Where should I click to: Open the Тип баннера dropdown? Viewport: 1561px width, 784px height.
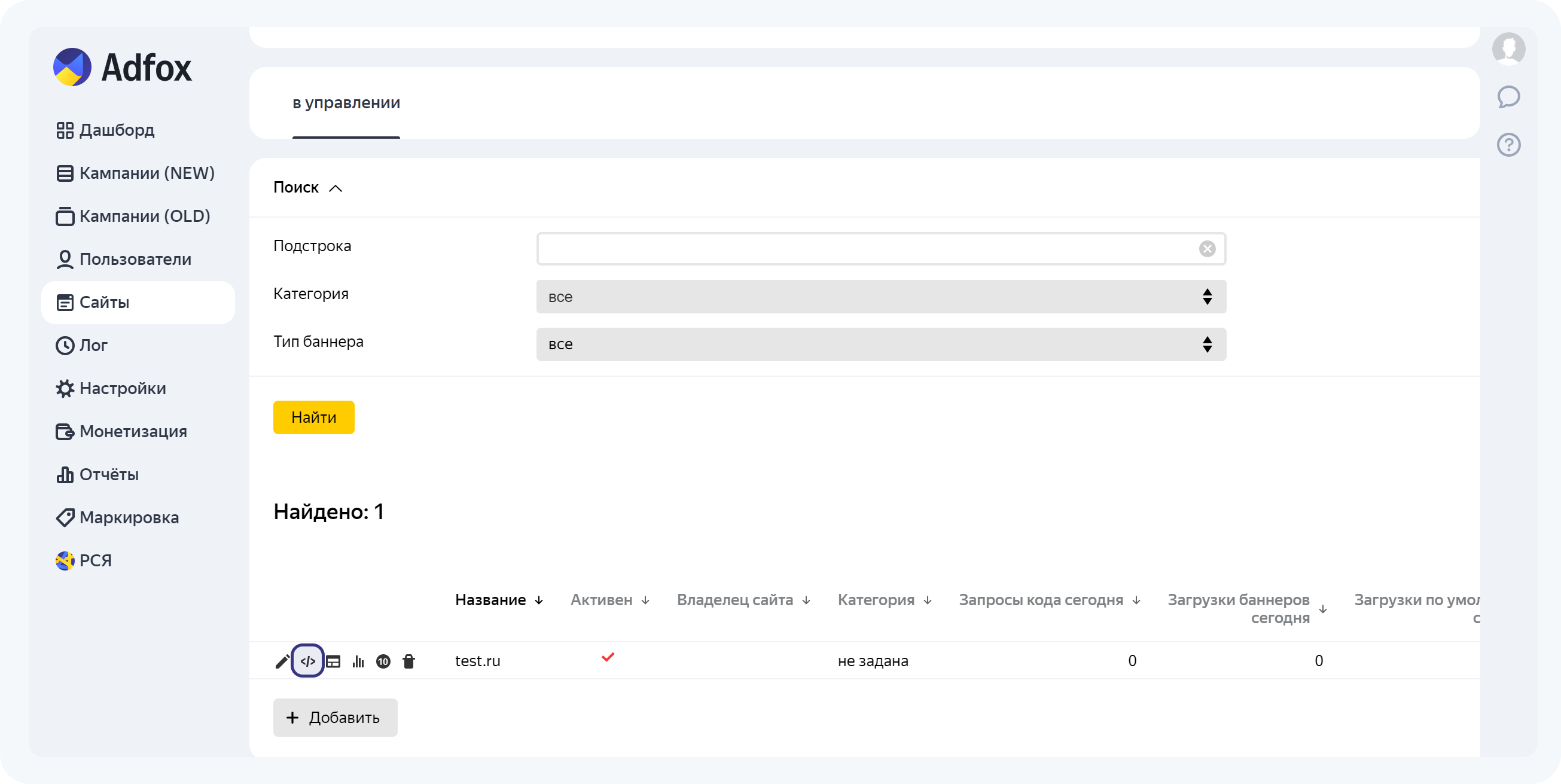(x=880, y=344)
